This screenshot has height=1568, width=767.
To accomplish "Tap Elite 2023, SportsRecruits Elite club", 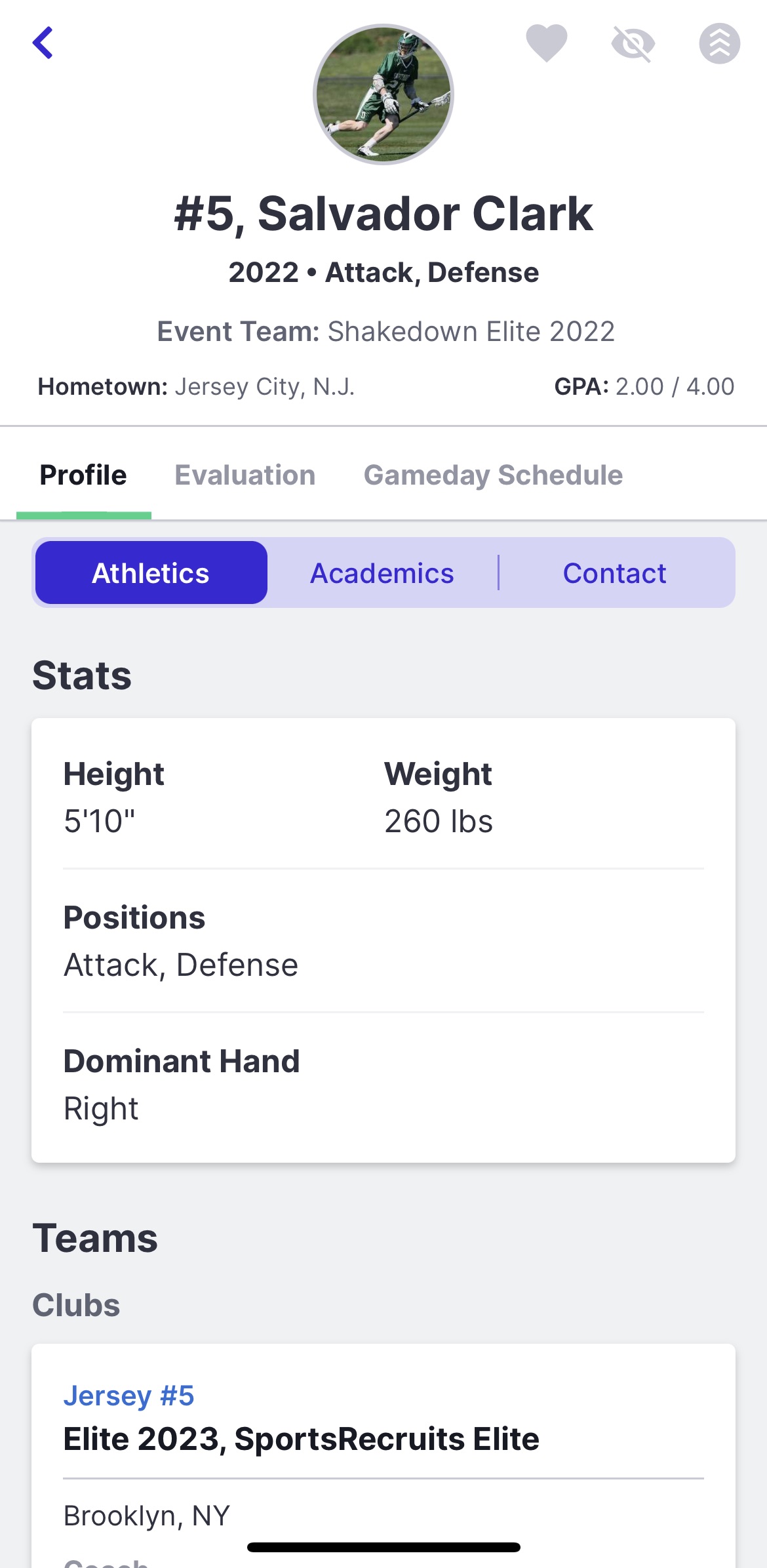I will point(301,1439).
